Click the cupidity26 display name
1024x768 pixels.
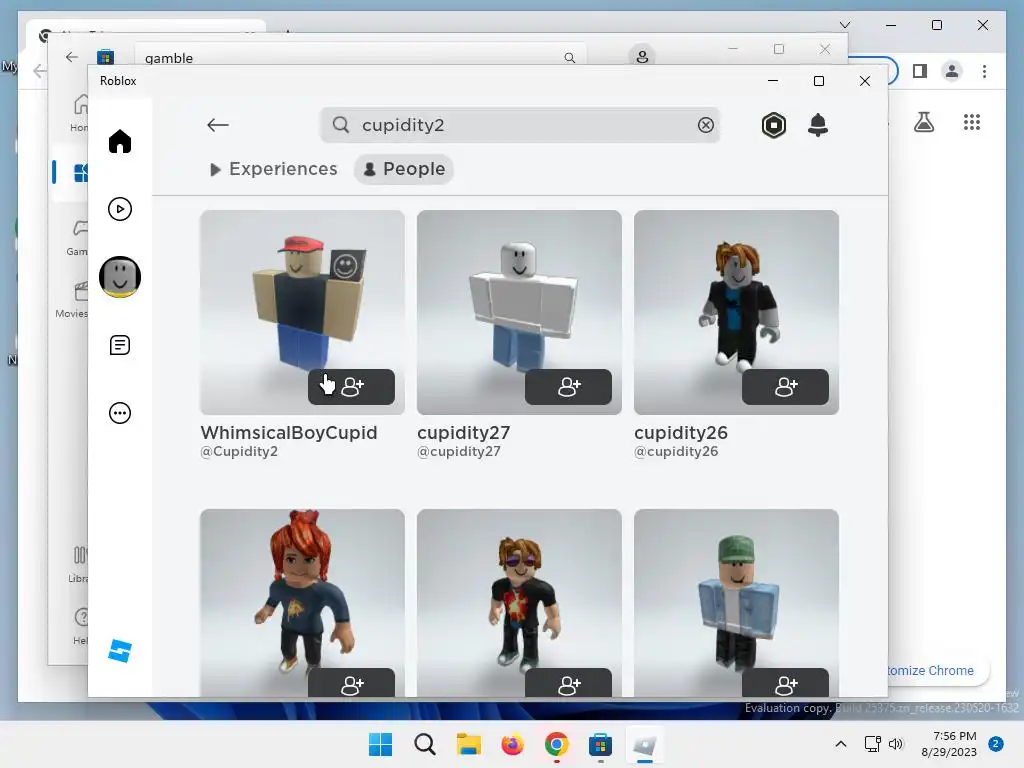680,432
